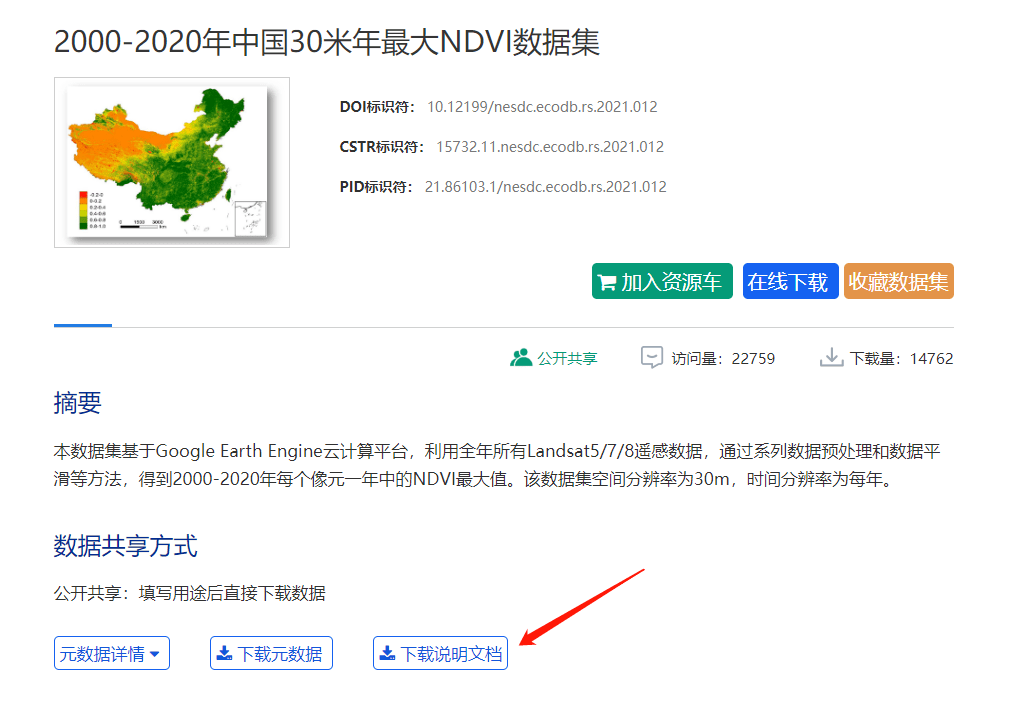Select the green person icon beside 公开共享

coord(521,356)
